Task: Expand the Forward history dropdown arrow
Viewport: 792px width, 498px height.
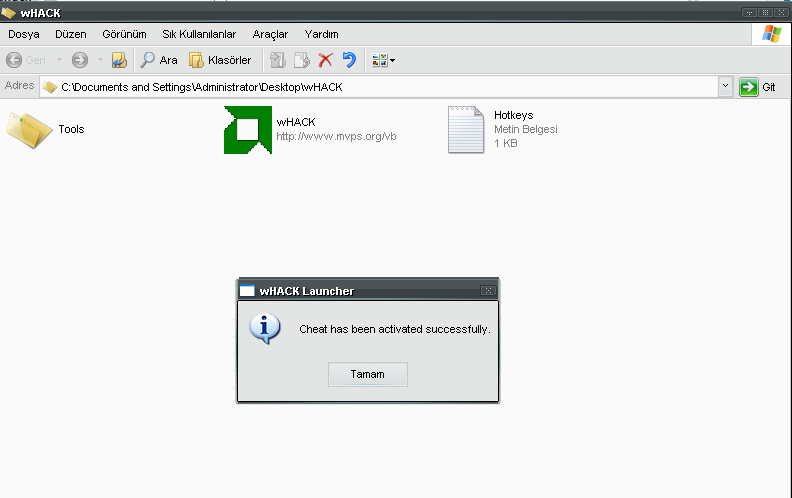Action: pos(100,60)
